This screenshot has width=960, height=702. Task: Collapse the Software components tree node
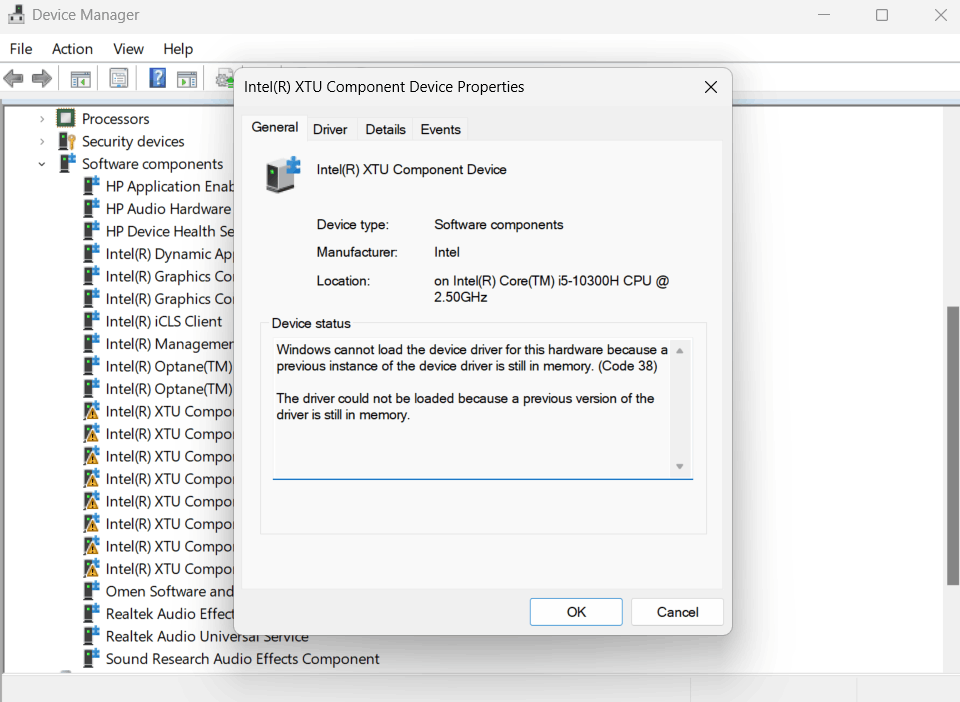click(41, 163)
